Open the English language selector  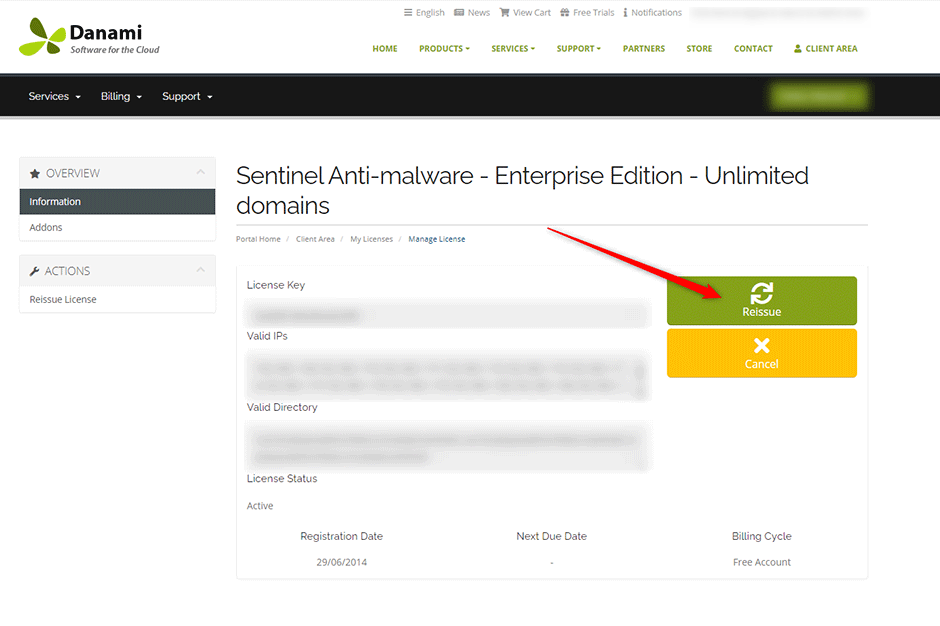click(x=424, y=13)
